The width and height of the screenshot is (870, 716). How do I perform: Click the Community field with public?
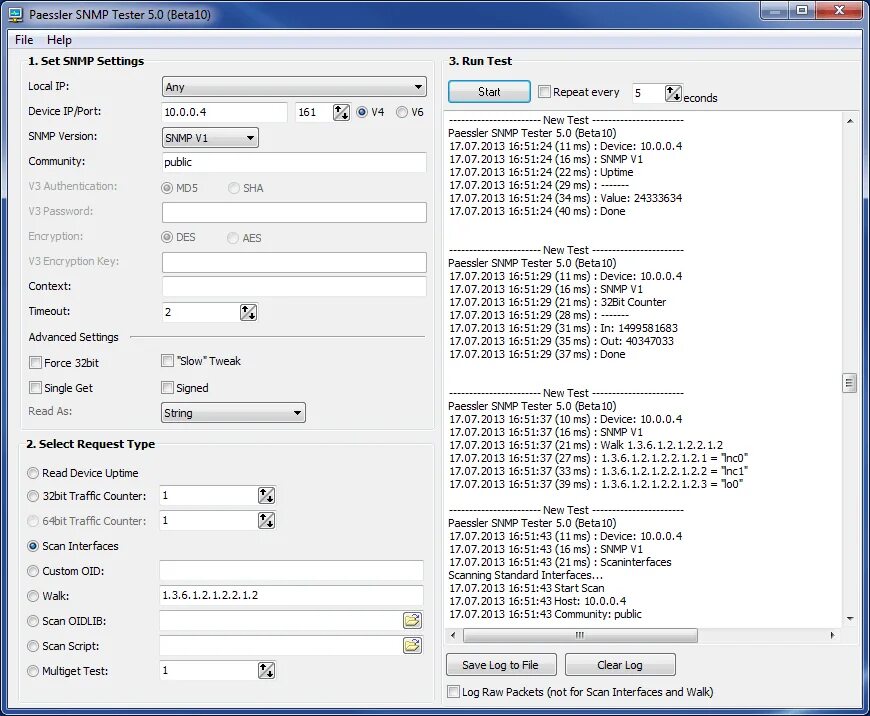pos(294,162)
